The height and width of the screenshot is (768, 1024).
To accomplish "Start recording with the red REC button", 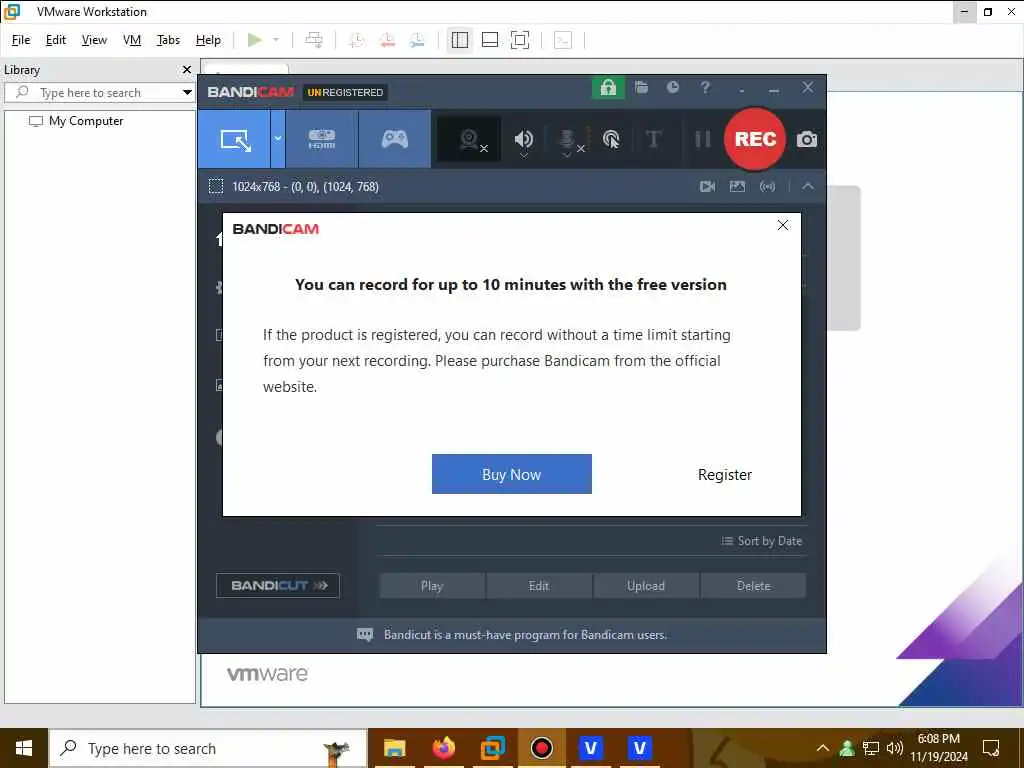I will 755,138.
